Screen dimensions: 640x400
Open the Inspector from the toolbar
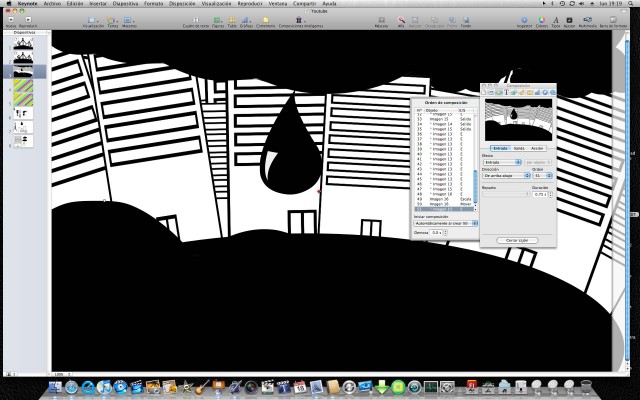point(524,20)
